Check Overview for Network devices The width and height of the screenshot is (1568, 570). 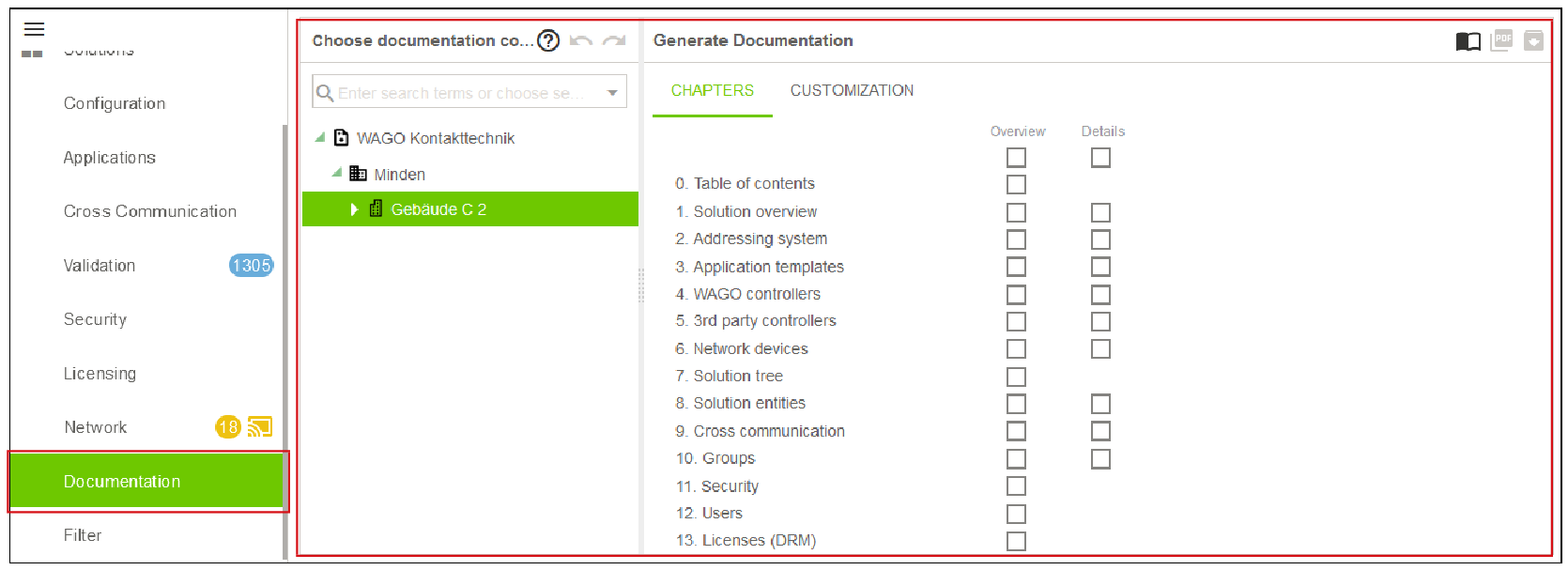pos(1016,348)
